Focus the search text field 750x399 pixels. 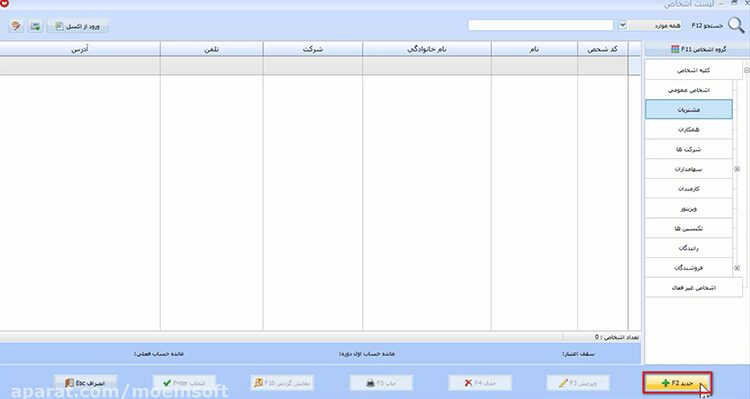[x=540, y=25]
